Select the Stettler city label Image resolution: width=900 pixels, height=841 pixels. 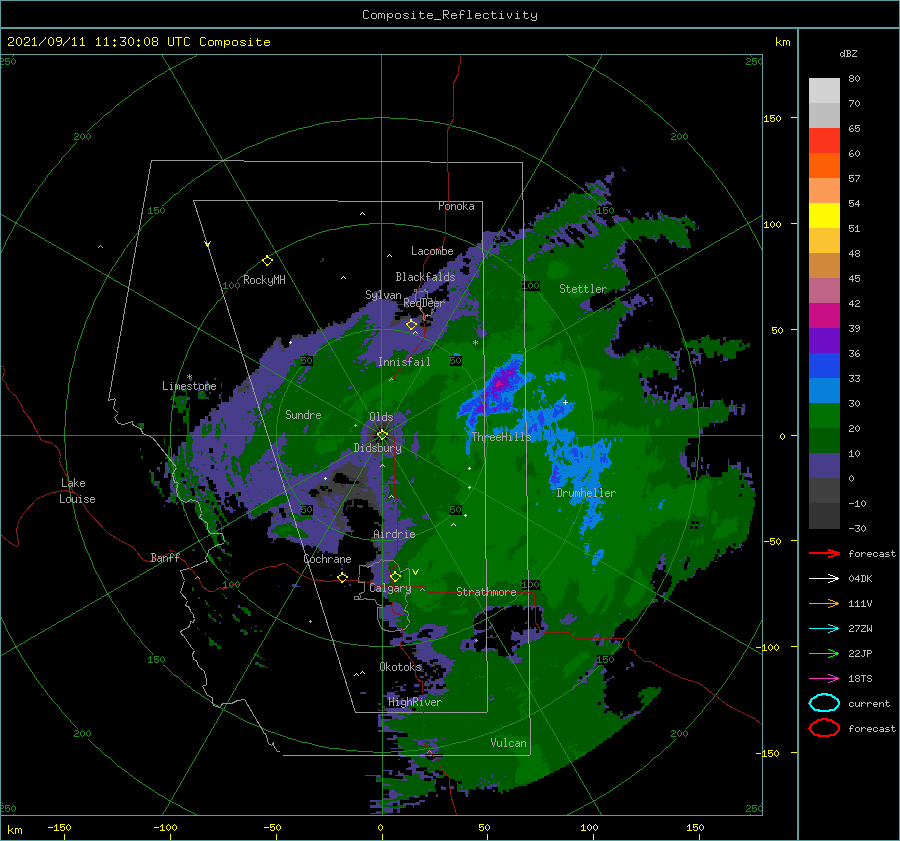[x=583, y=289]
